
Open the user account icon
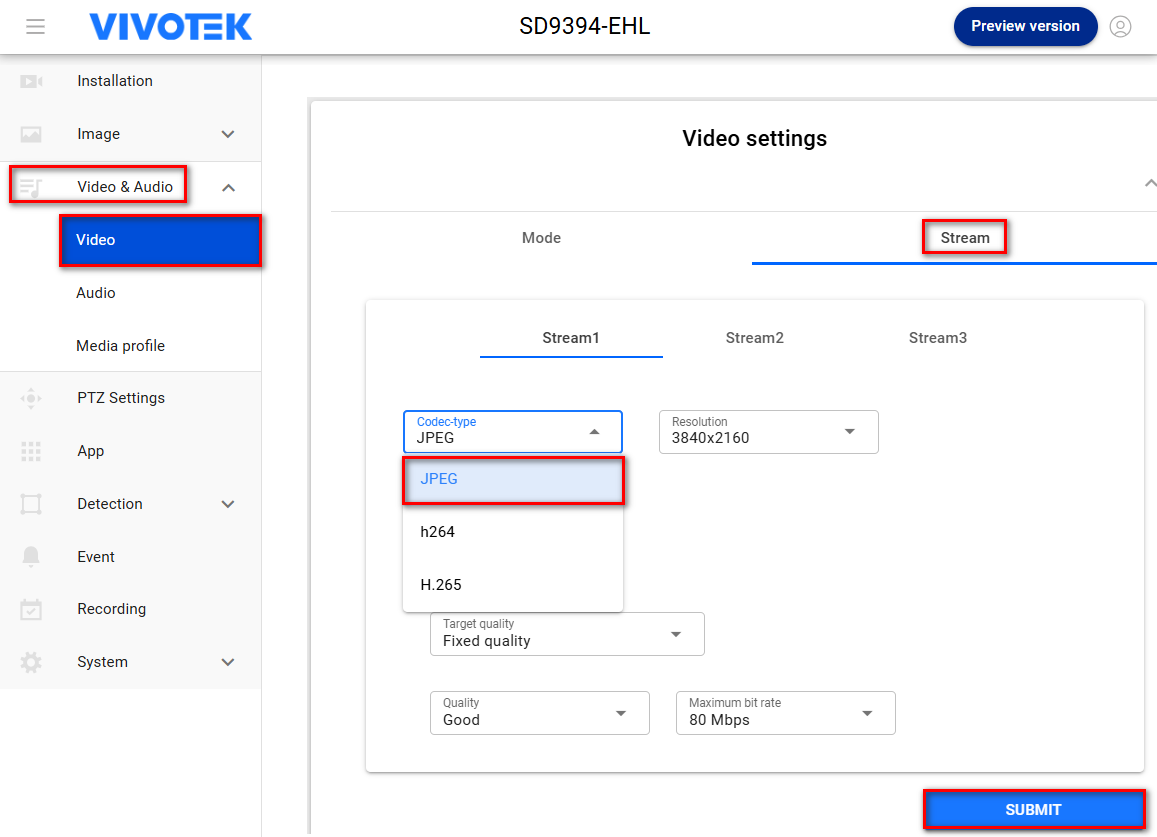pyautogui.click(x=1120, y=27)
